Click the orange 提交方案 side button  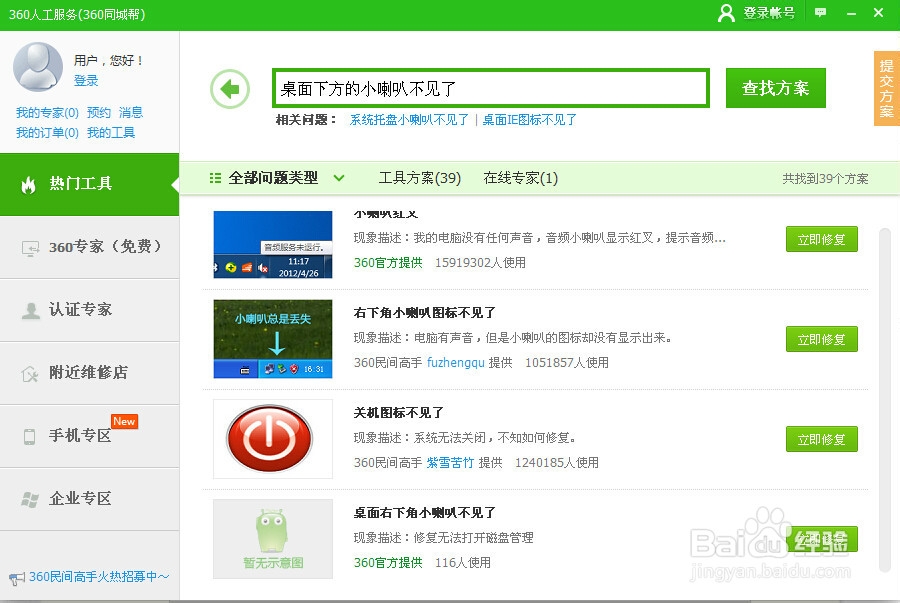click(x=884, y=88)
